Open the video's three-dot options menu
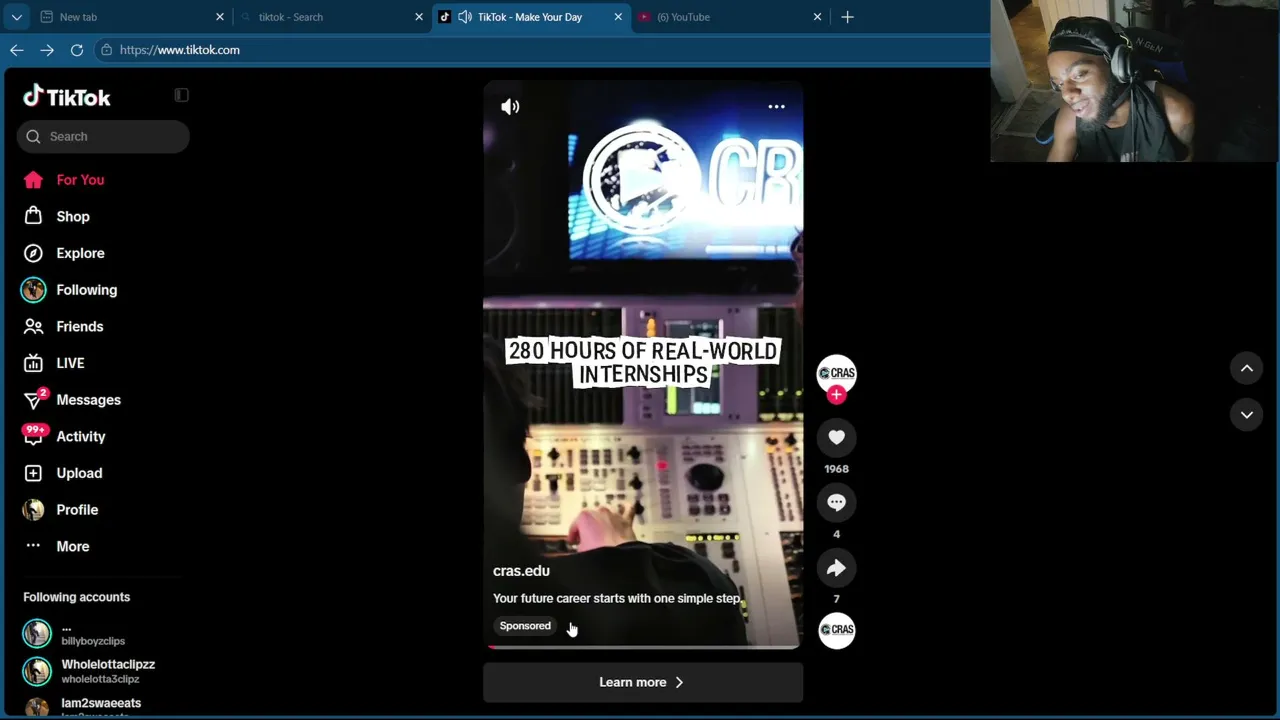Image resolution: width=1280 pixels, height=720 pixels. tap(776, 106)
